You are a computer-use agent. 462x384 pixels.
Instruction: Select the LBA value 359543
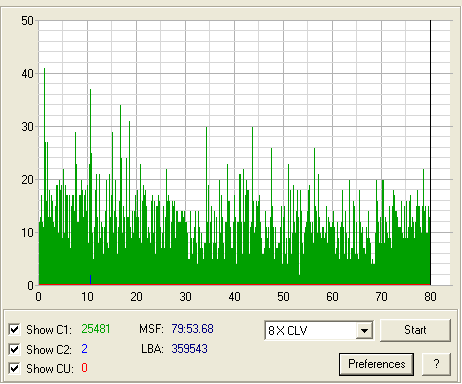(x=189, y=349)
